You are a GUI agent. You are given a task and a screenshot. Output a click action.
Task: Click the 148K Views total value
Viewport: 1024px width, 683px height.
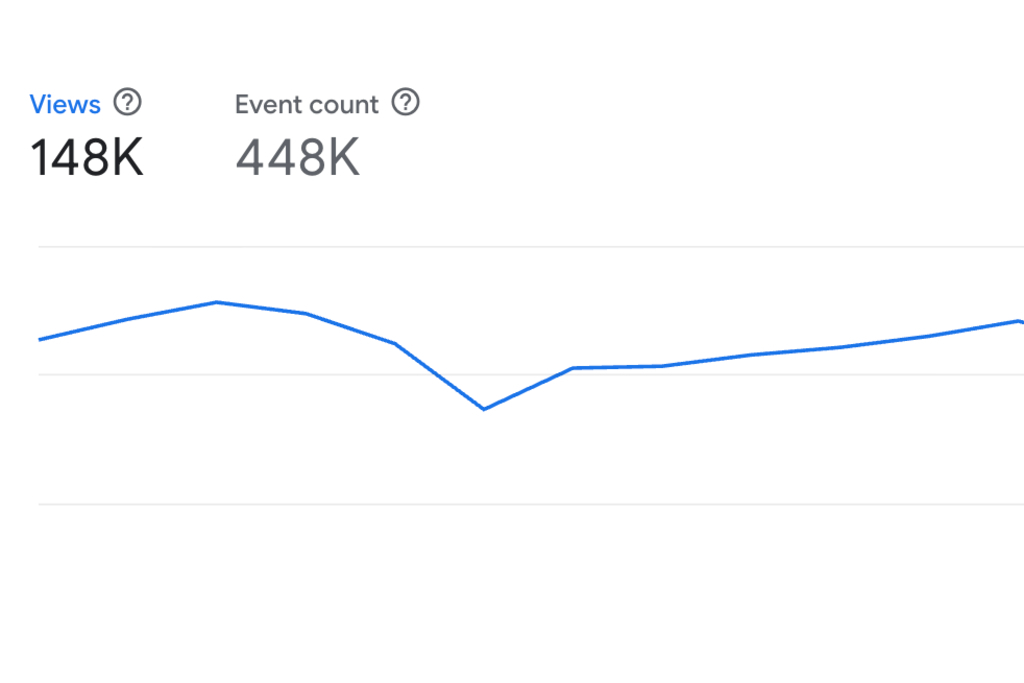(87, 157)
